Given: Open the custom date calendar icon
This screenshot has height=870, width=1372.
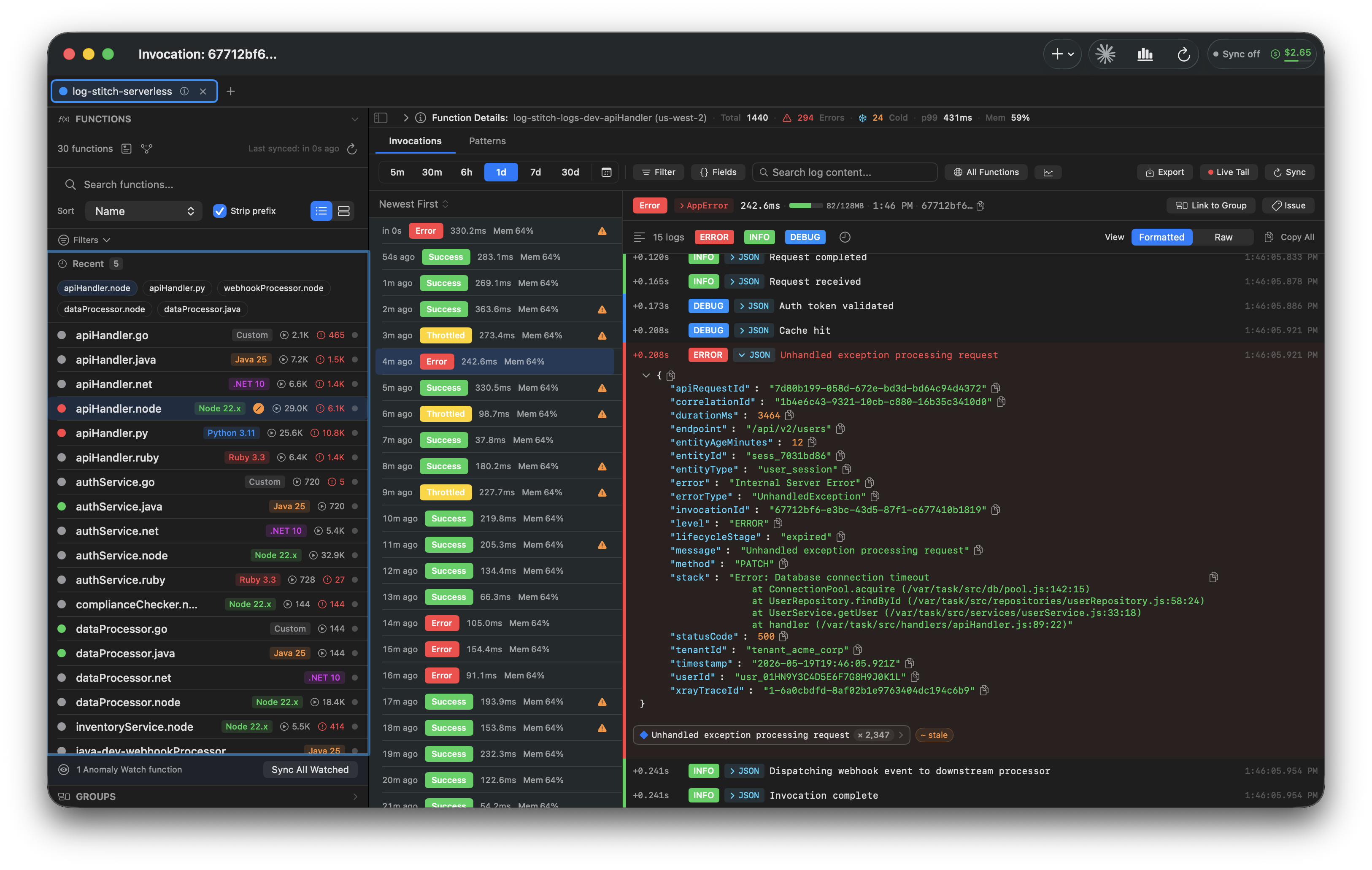Looking at the screenshot, I should [x=607, y=172].
